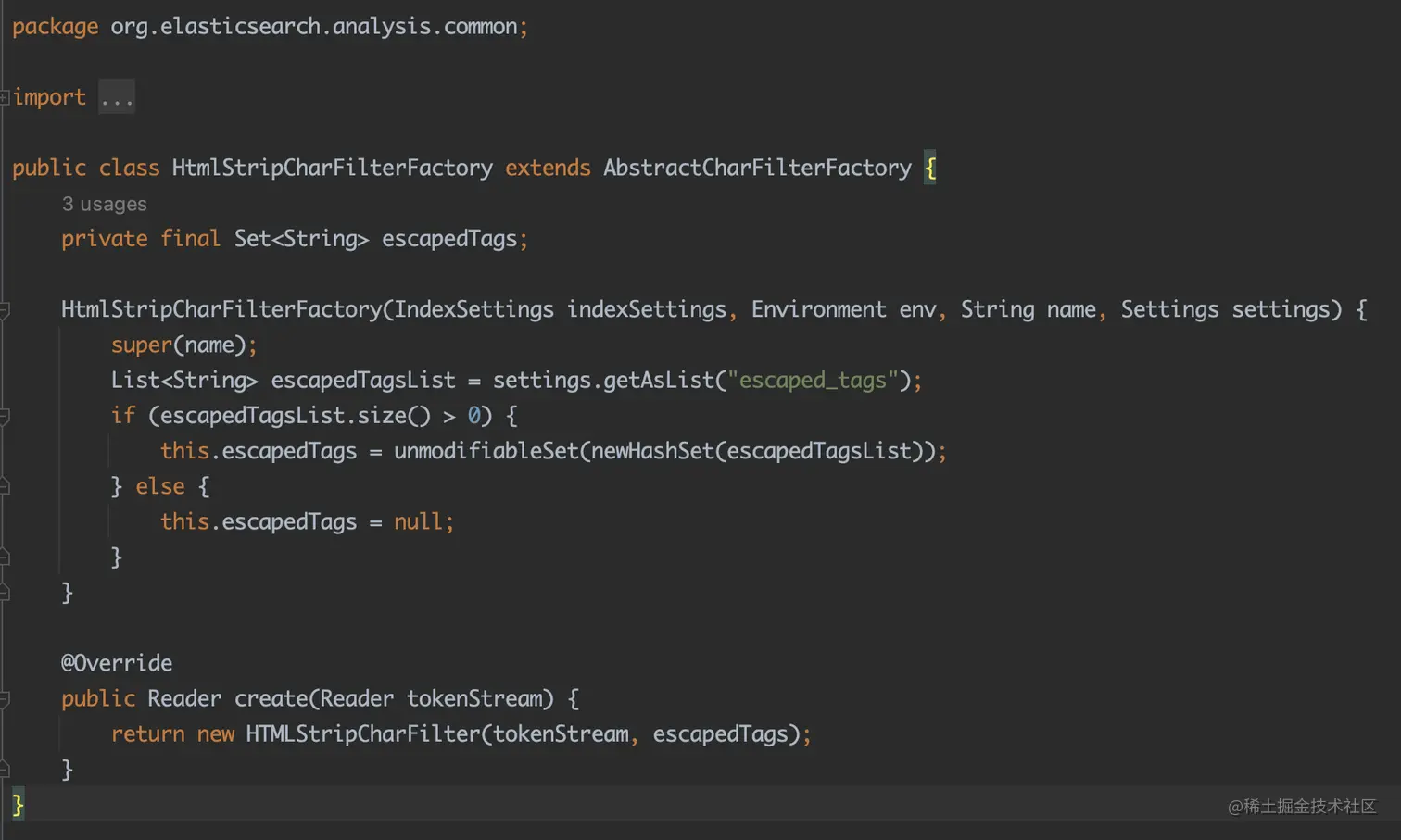Click 'IndexSettings' parameter type
This screenshot has height=840, width=1401.
click(473, 309)
